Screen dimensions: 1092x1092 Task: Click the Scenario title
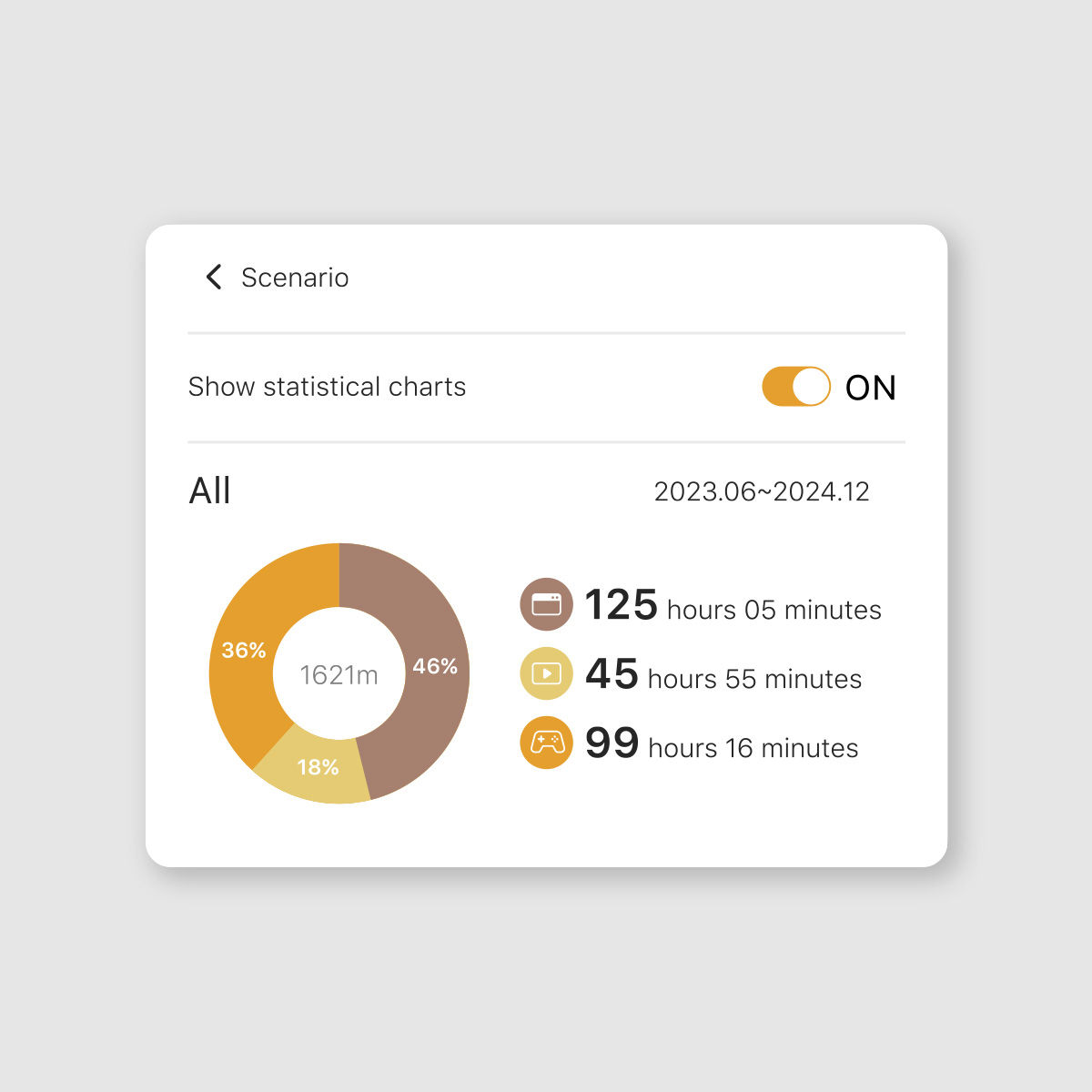(x=293, y=277)
